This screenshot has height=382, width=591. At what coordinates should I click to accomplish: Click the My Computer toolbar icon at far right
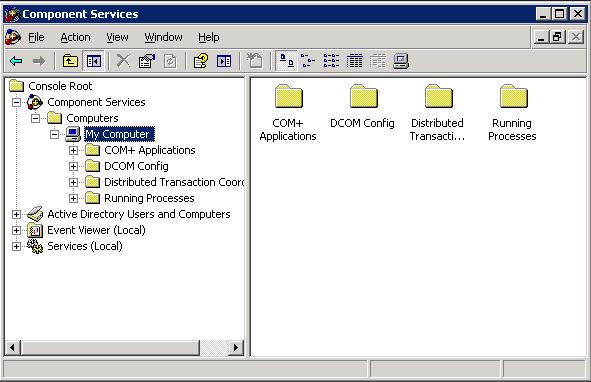401,61
